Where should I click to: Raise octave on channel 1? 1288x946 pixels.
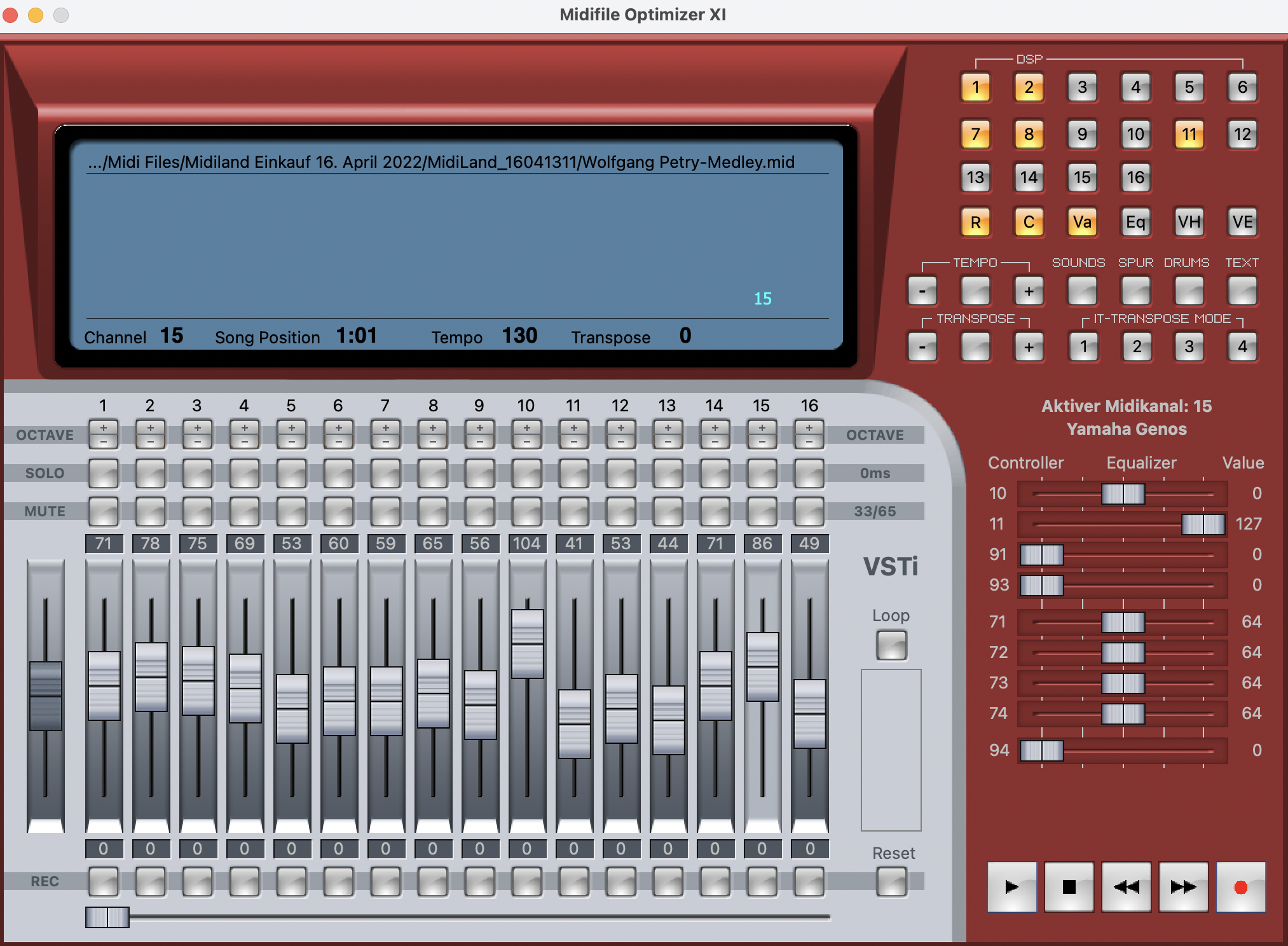point(103,428)
